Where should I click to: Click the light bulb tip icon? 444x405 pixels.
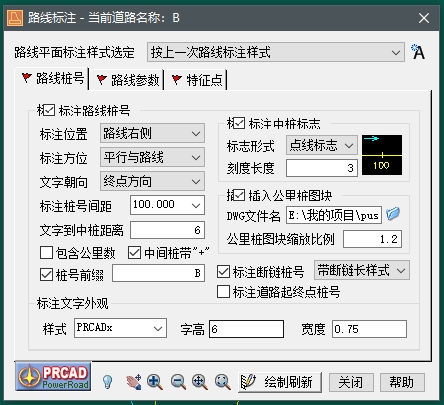tap(107, 382)
